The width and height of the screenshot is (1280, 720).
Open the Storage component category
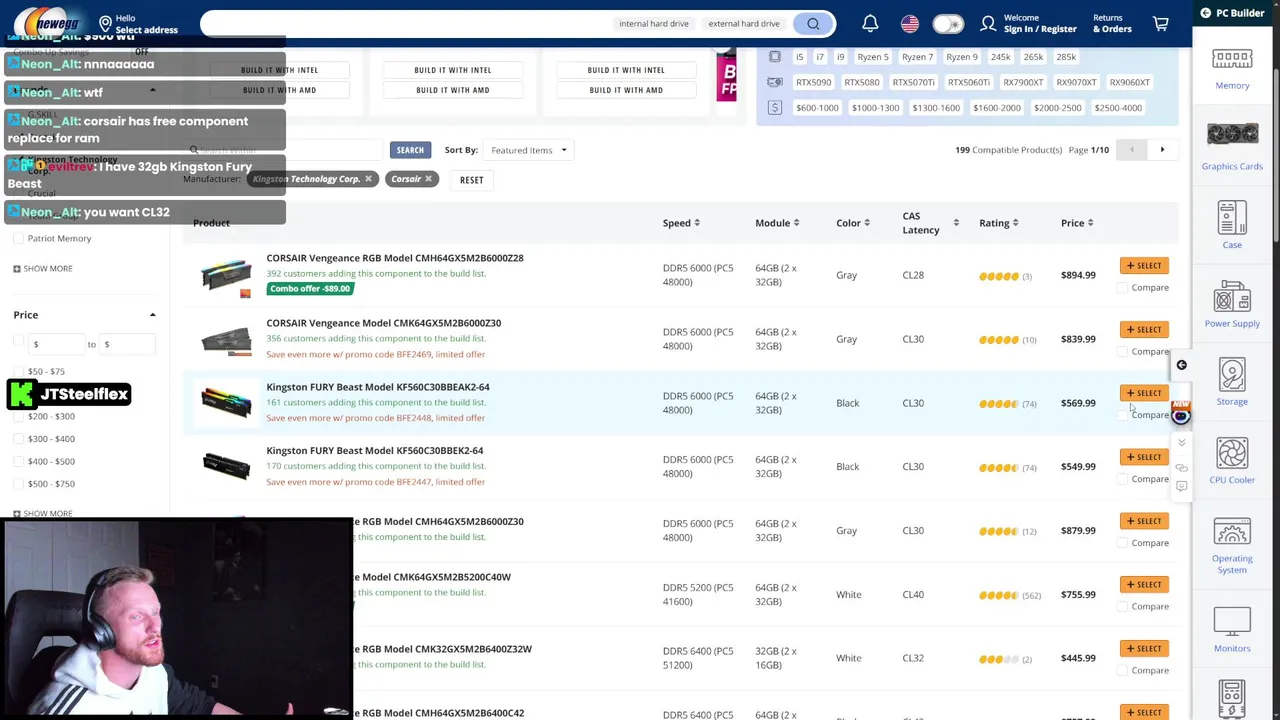[x=1232, y=382]
